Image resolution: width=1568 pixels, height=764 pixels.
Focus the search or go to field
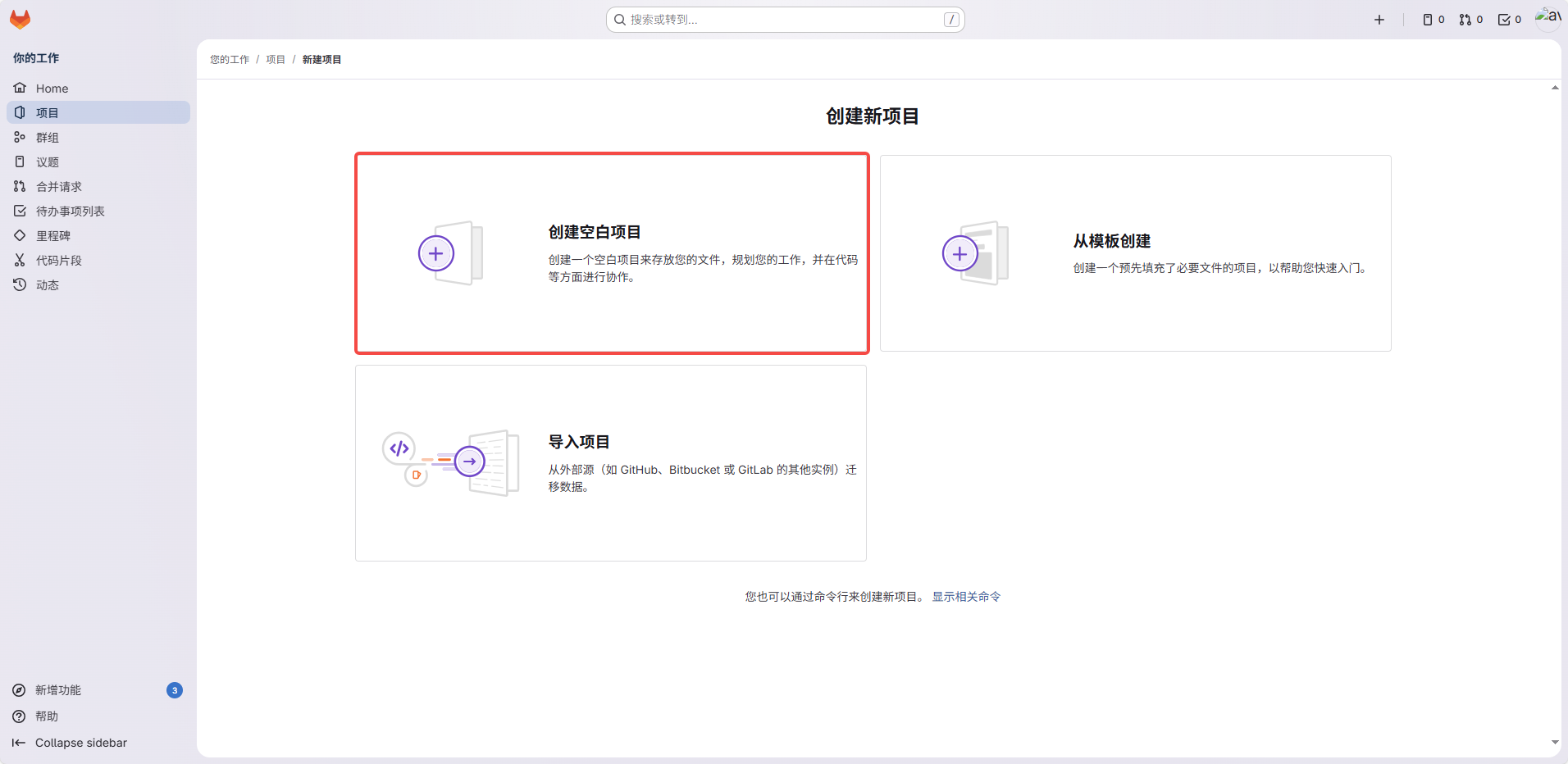click(785, 20)
